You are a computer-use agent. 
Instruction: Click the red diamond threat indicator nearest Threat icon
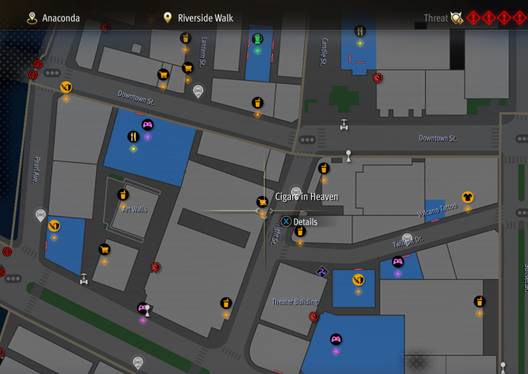[x=473, y=18]
